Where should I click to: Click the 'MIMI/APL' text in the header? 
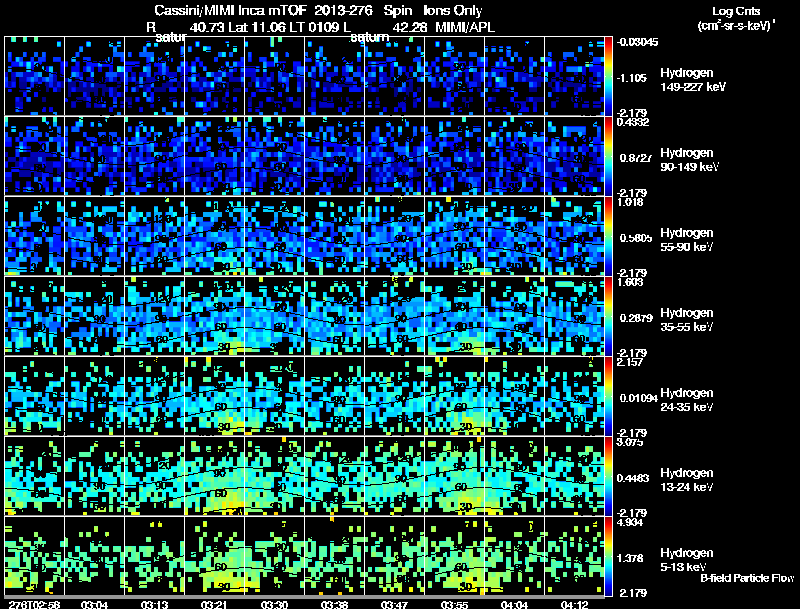(x=465, y=27)
